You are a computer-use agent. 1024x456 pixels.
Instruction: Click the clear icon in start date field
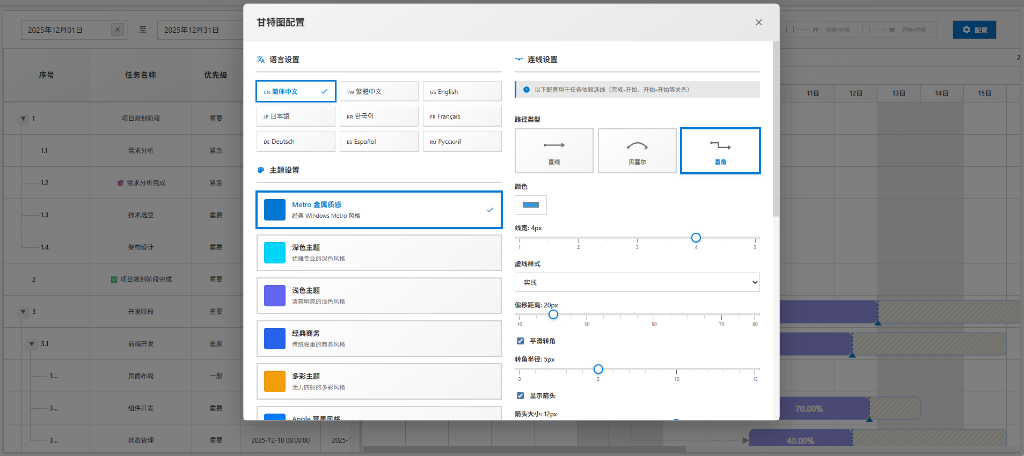point(117,30)
